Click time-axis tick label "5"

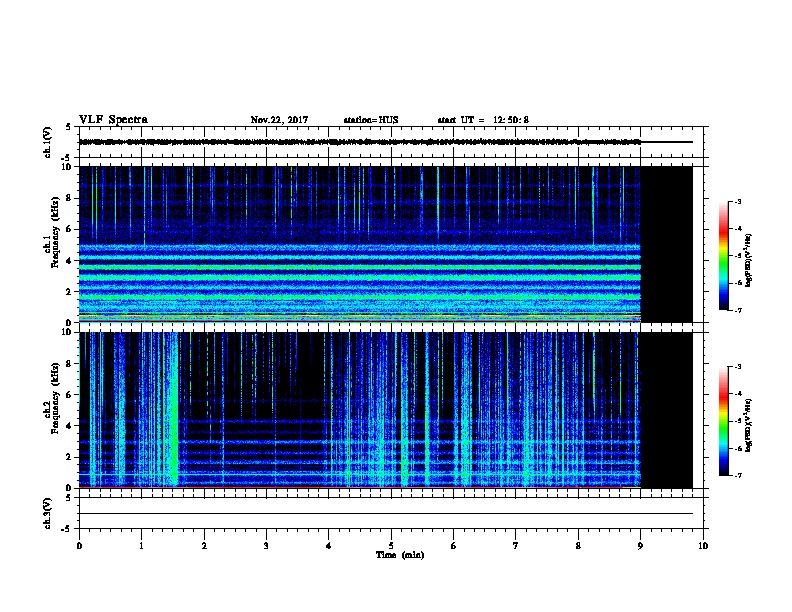391,546
